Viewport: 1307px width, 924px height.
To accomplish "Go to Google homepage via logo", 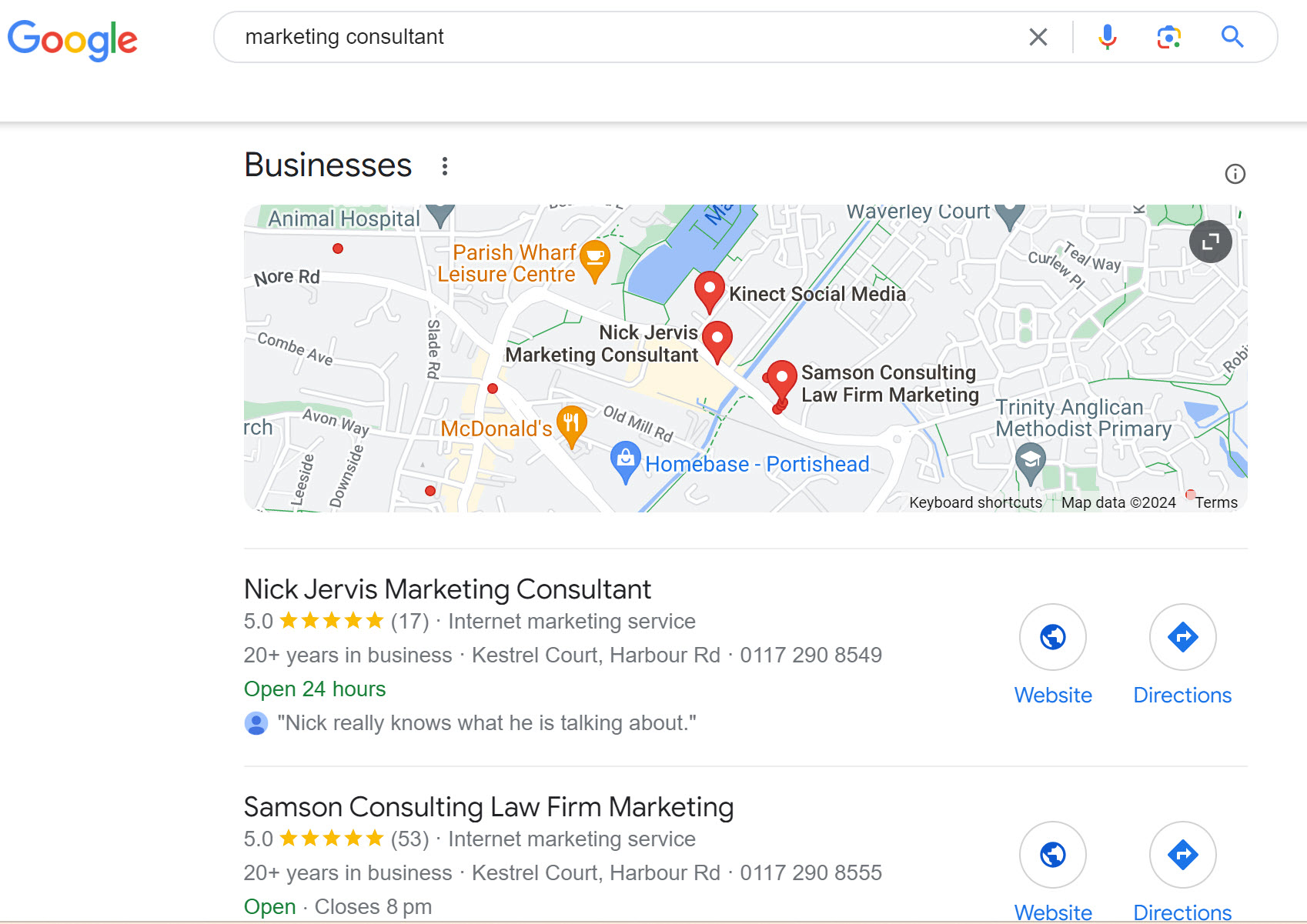I will (x=72, y=40).
